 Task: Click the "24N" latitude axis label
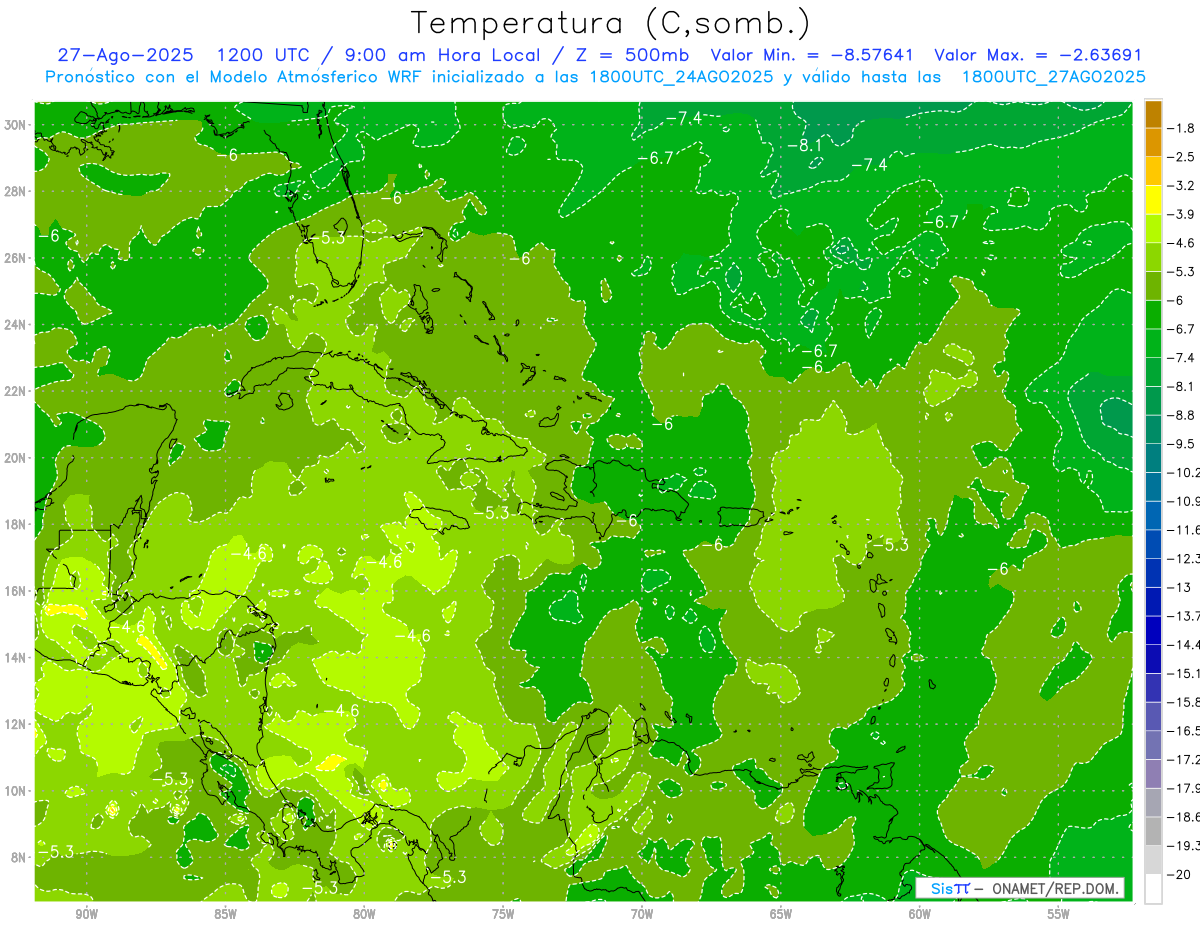(16, 324)
